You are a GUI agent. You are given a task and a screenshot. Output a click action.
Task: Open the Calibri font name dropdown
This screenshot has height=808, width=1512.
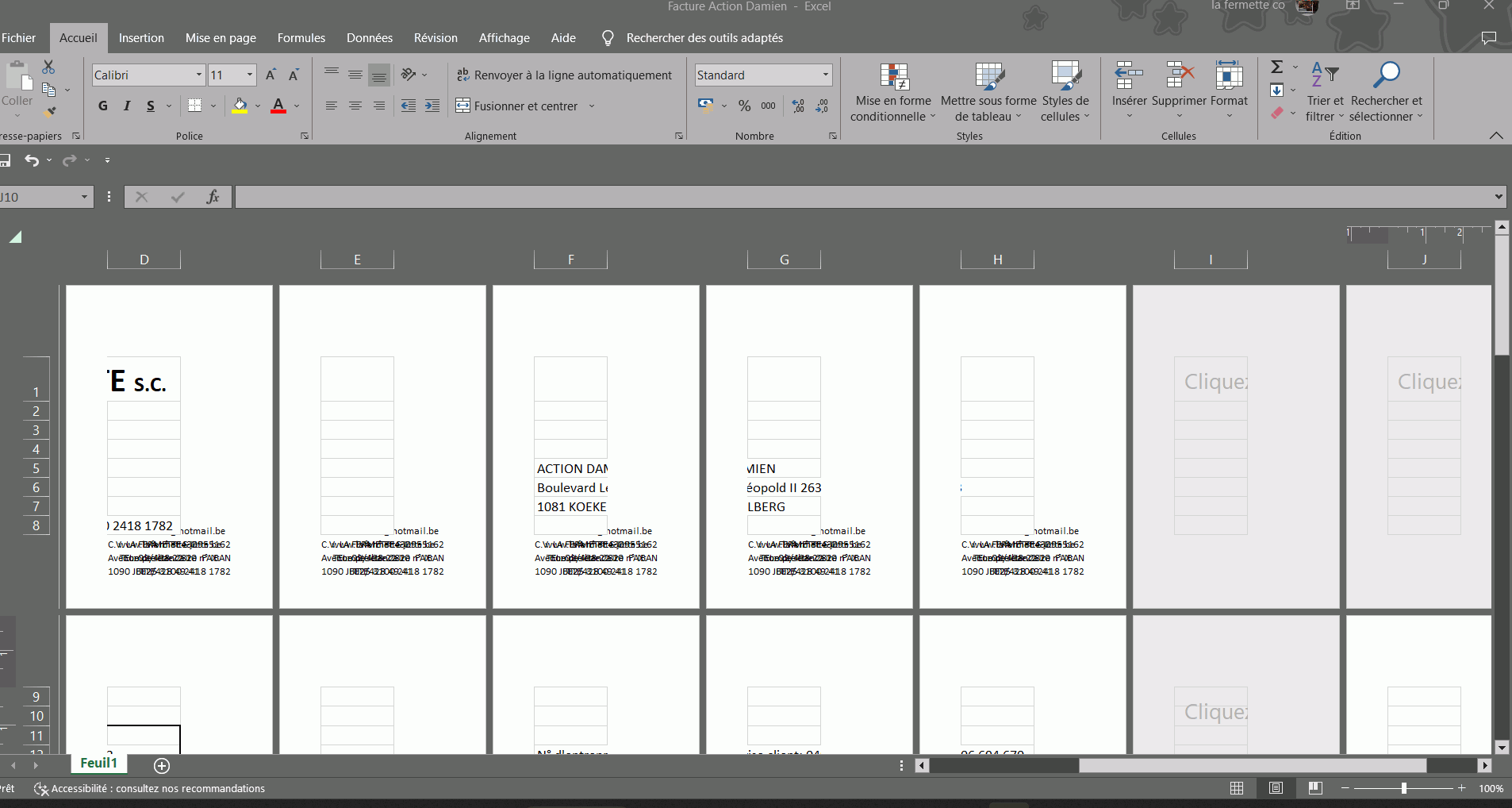(199, 75)
